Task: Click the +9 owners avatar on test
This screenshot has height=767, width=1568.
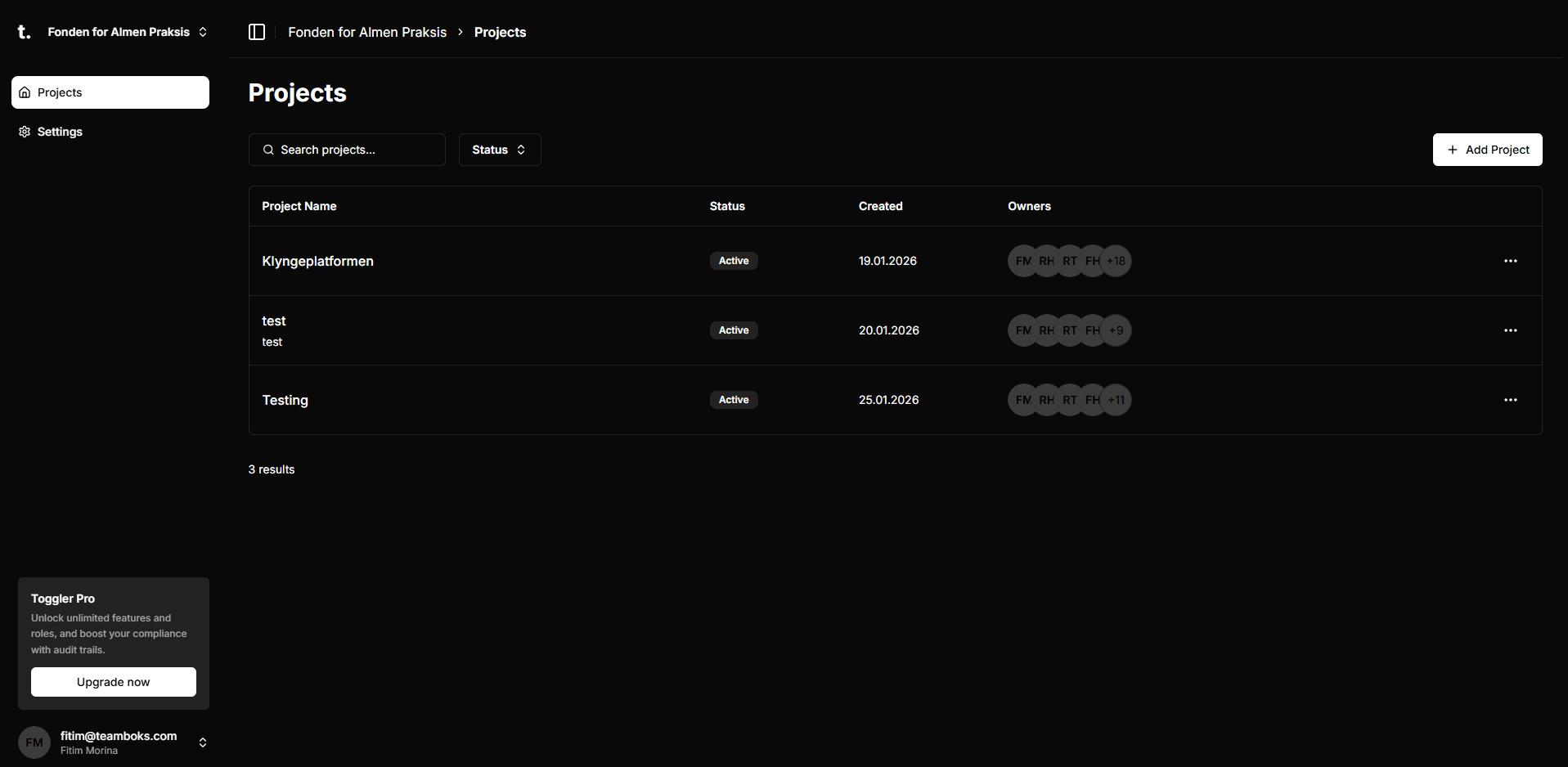Action: [1116, 330]
